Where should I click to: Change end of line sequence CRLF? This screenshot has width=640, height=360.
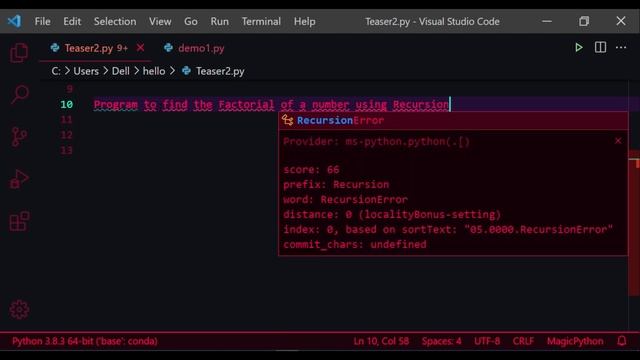click(x=523, y=341)
